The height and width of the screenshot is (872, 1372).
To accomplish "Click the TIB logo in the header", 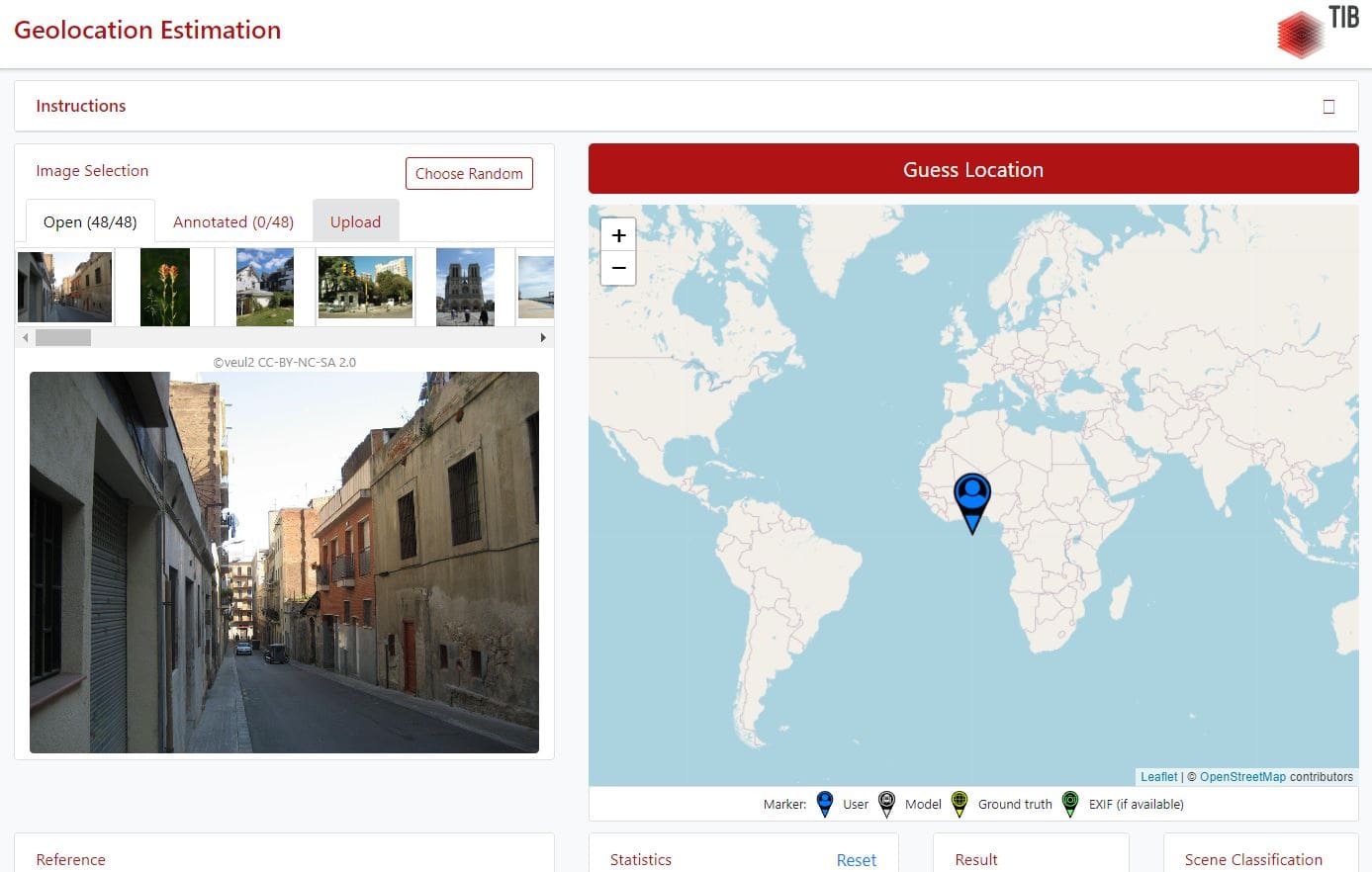I will tap(1318, 31).
